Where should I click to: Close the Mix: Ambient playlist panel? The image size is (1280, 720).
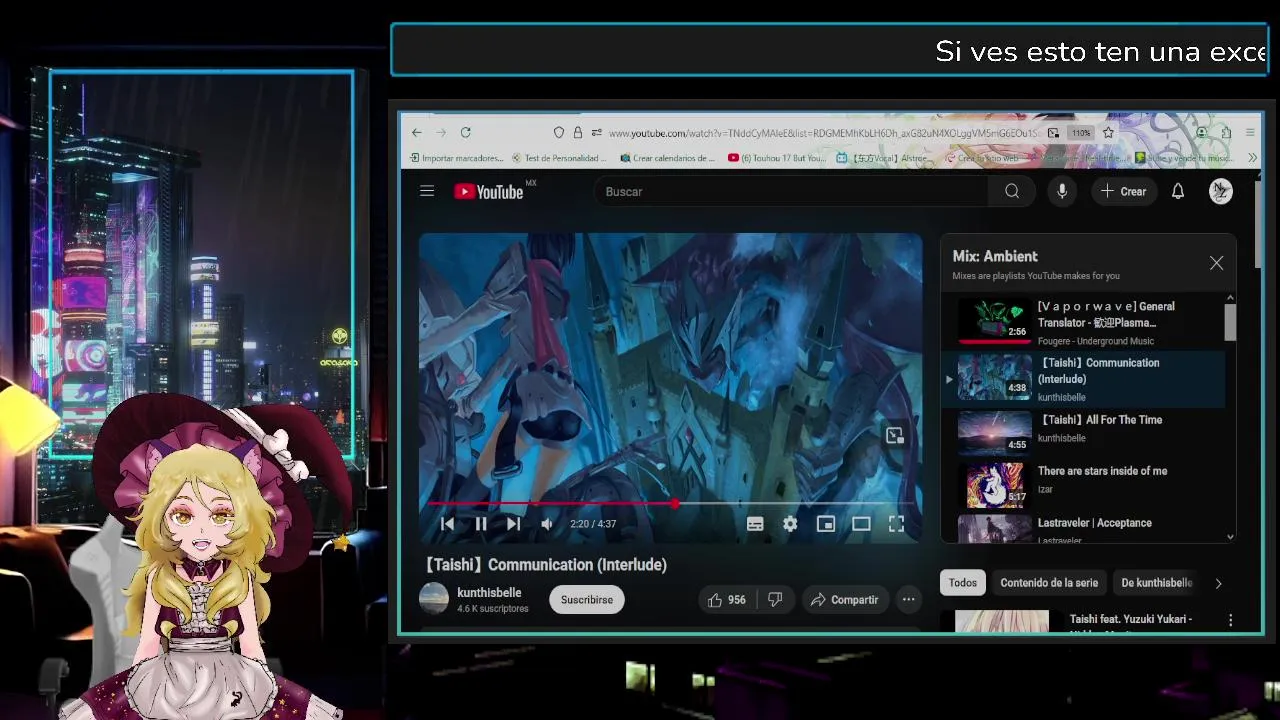tap(1216, 263)
